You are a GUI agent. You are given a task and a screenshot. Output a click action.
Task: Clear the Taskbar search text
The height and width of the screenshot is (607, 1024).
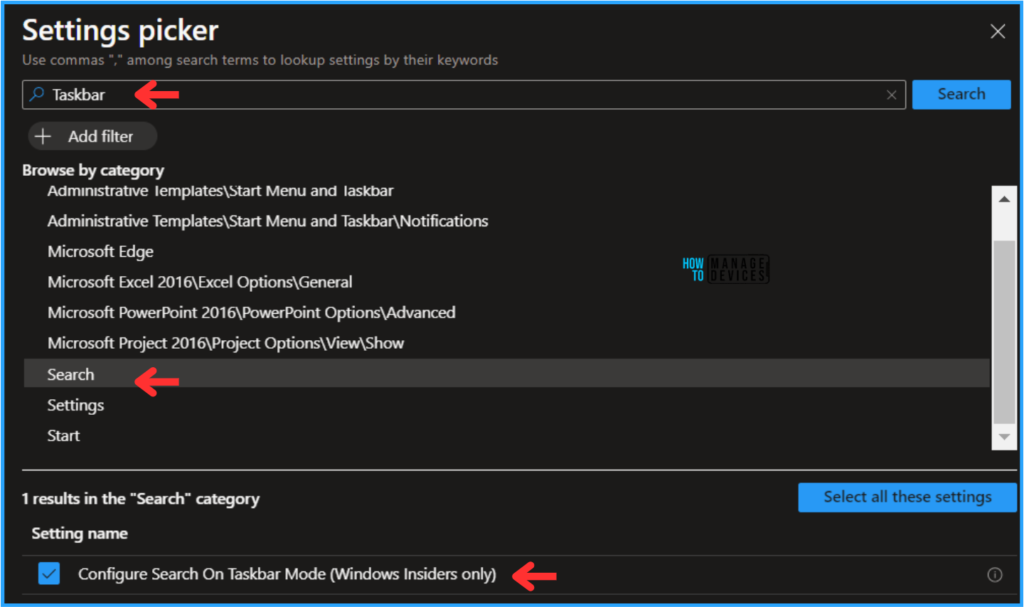pyautogui.click(x=891, y=95)
